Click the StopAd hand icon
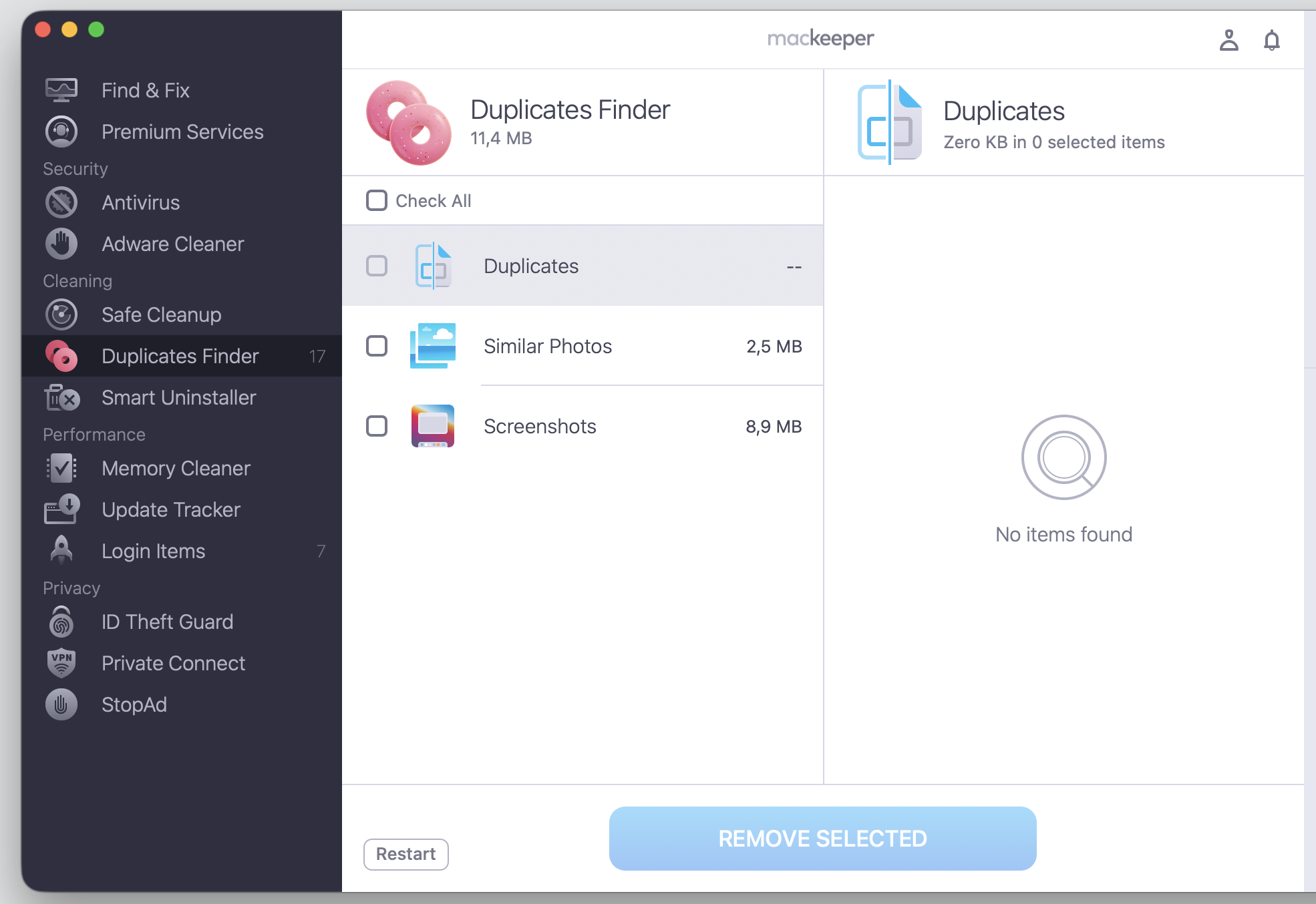 click(61, 704)
